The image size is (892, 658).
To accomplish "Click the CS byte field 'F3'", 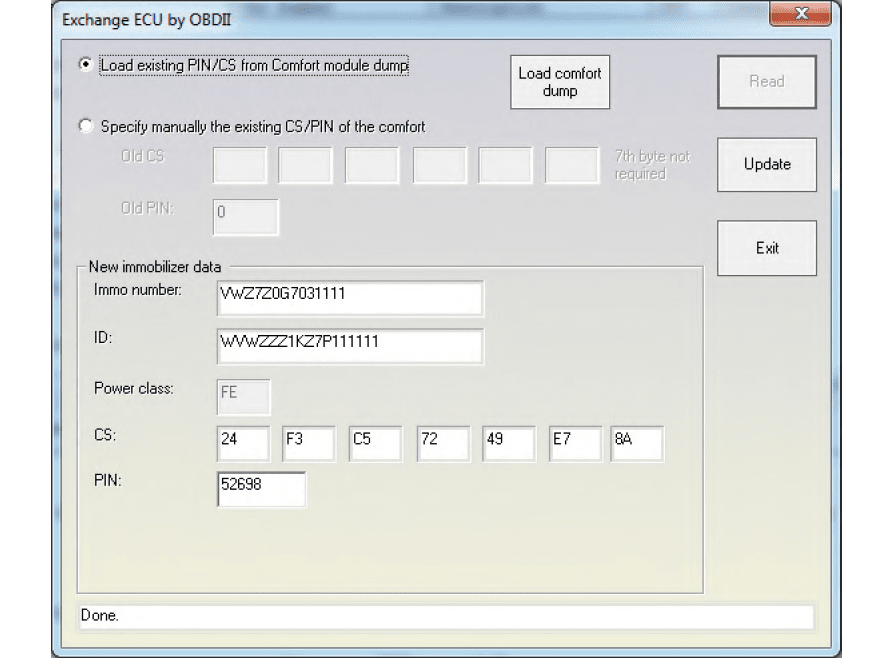I will [309, 443].
